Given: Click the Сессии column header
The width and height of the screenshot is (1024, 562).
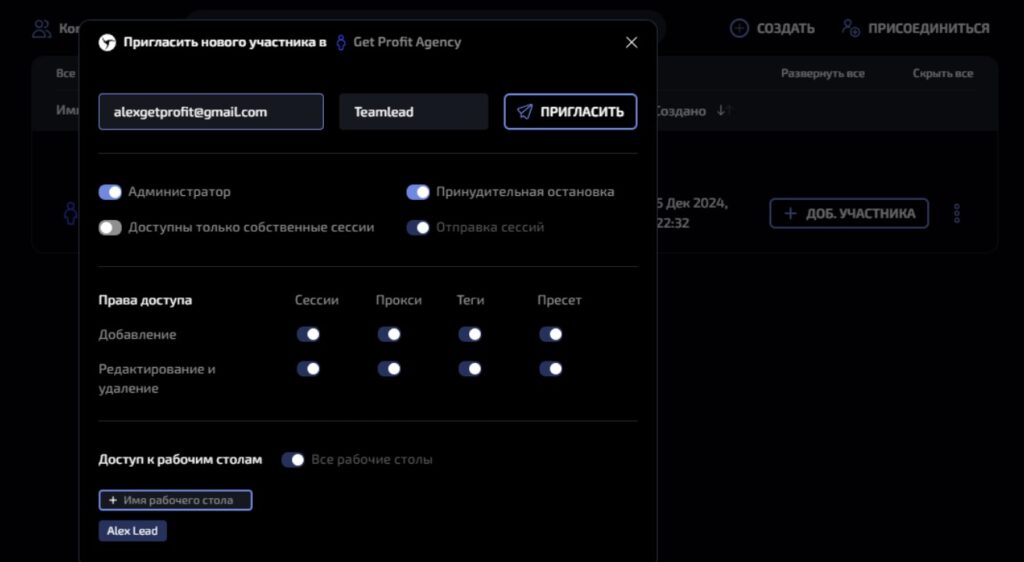Looking at the screenshot, I should click(316, 300).
